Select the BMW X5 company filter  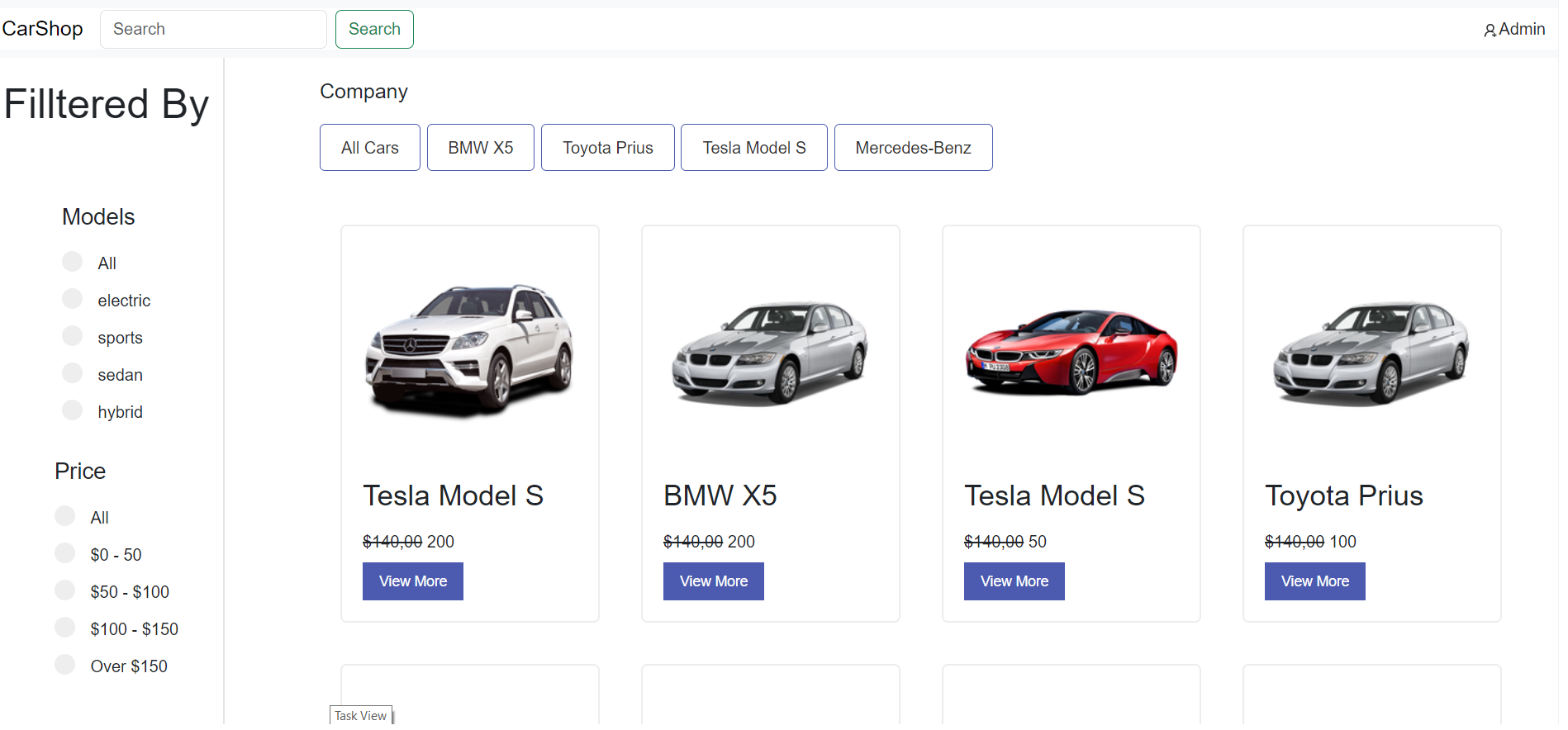tap(481, 148)
